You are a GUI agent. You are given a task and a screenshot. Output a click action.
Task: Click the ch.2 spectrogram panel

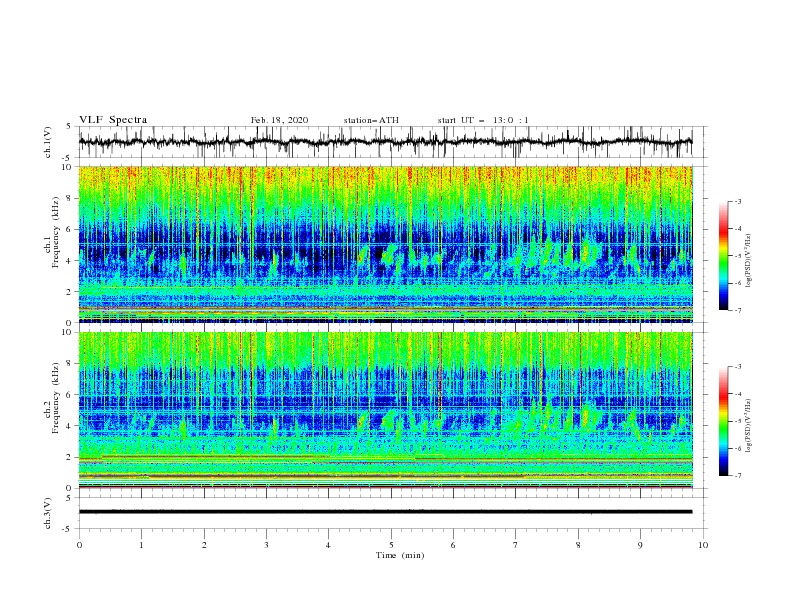coord(385,410)
